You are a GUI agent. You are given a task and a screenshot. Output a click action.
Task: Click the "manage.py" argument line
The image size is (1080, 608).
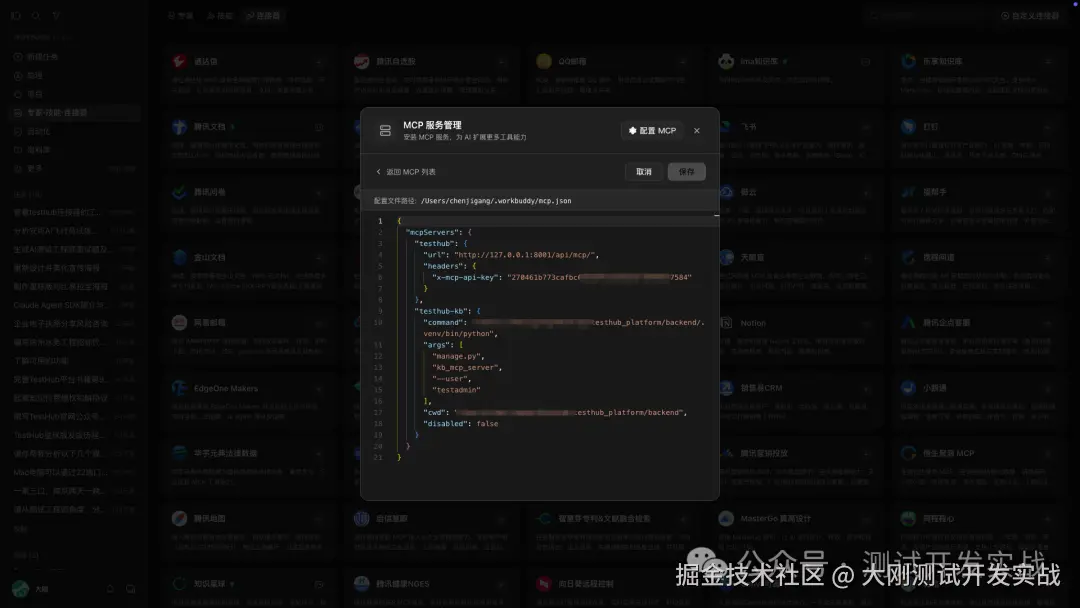pos(457,356)
